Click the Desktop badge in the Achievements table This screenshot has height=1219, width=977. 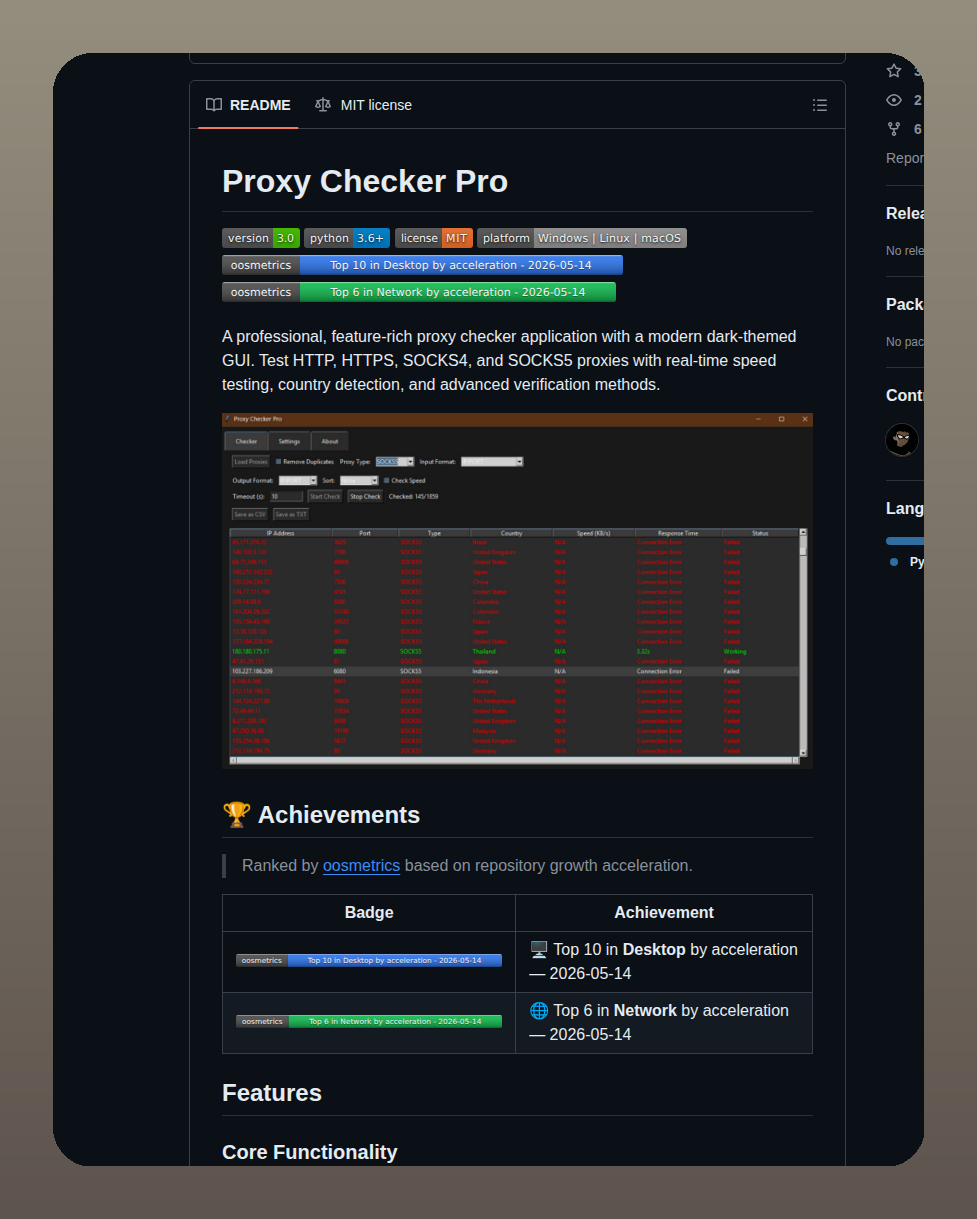click(x=369, y=961)
